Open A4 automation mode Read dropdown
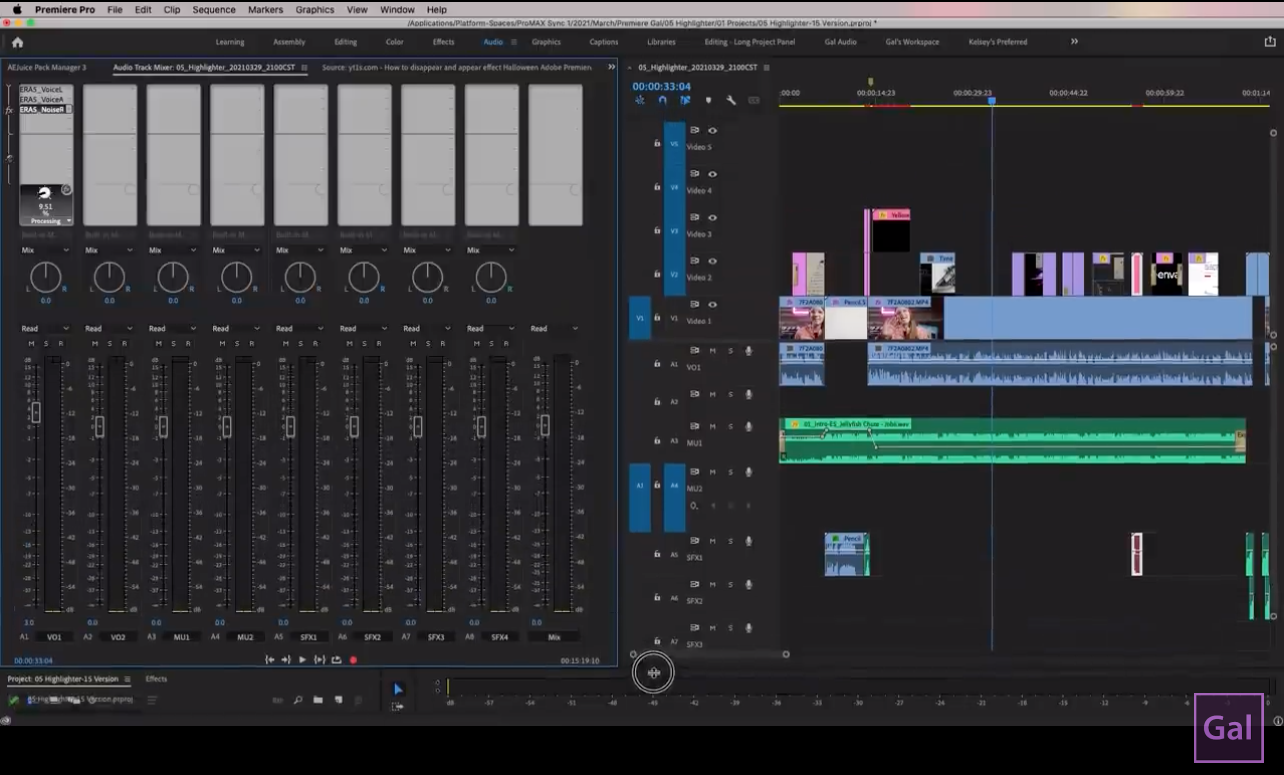This screenshot has height=775, width=1284. [236, 328]
